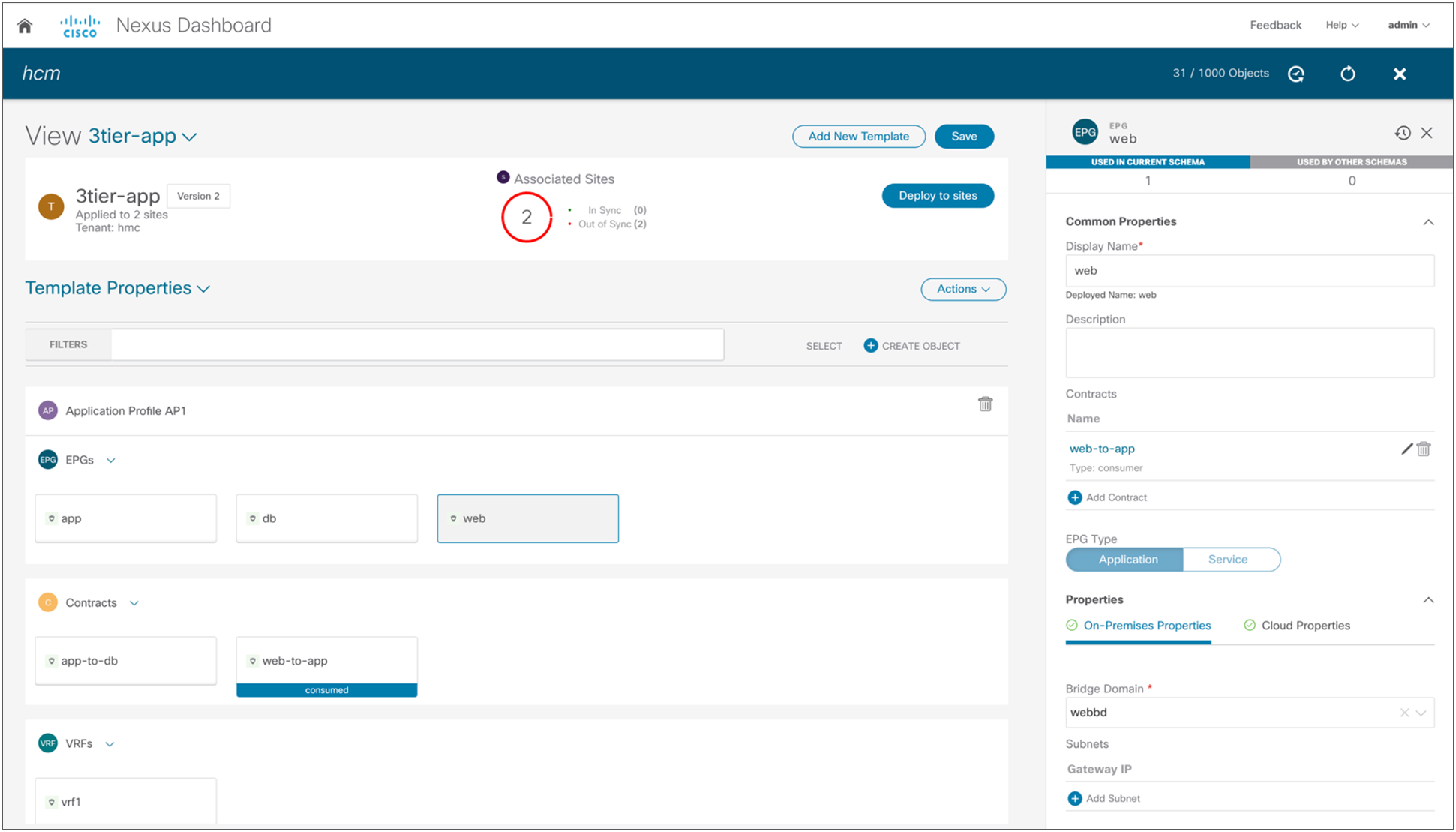The width and height of the screenshot is (1456, 832).
Task: Click the Description text area
Action: pos(1250,353)
